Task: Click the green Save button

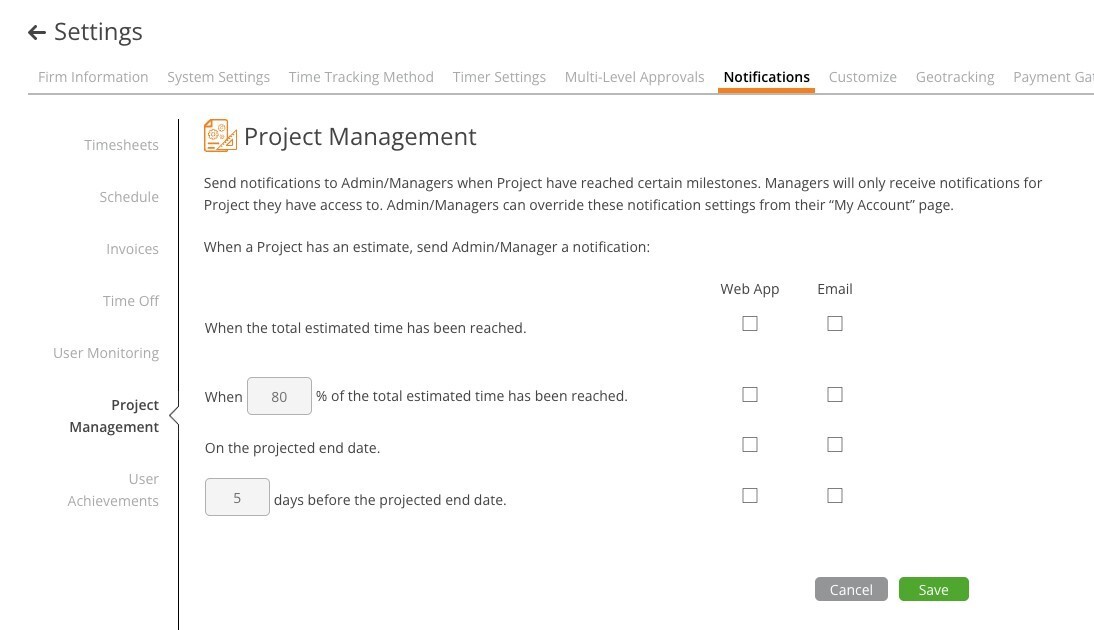Action: click(x=934, y=590)
